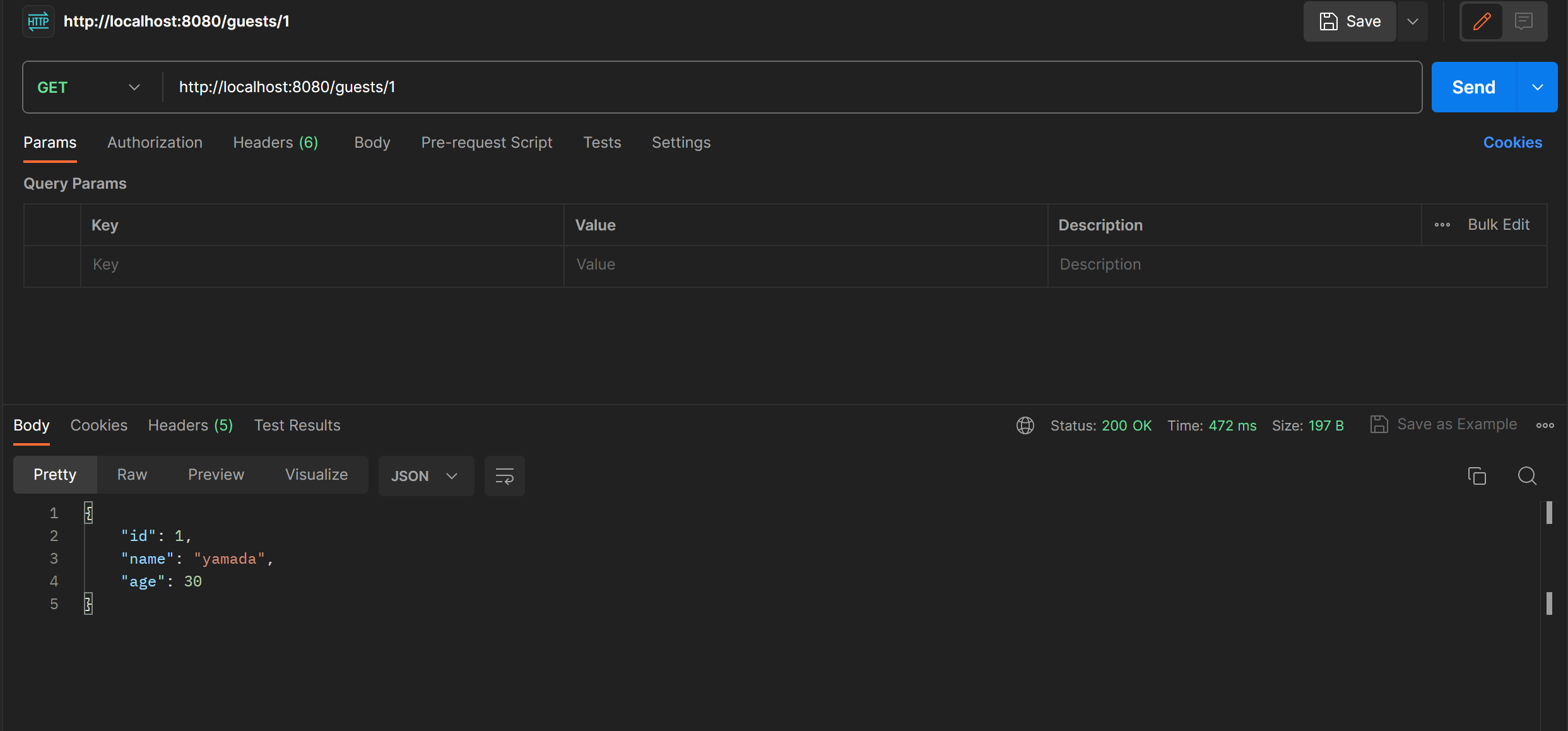The height and width of the screenshot is (731, 1568).
Task: Open Cookies manager link
Action: (x=1512, y=142)
